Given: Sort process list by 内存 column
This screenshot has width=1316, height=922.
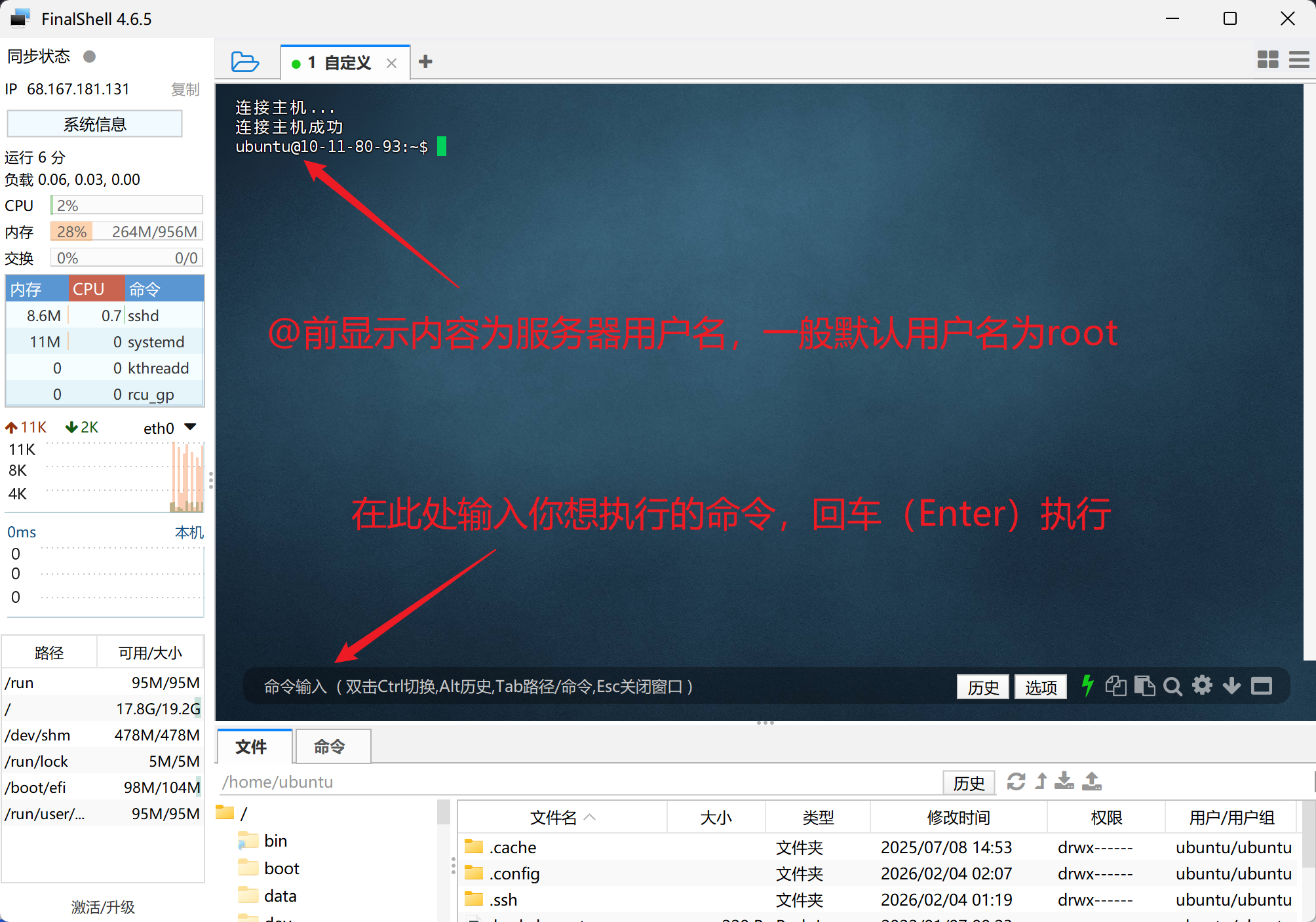Looking at the screenshot, I should pyautogui.click(x=36, y=289).
